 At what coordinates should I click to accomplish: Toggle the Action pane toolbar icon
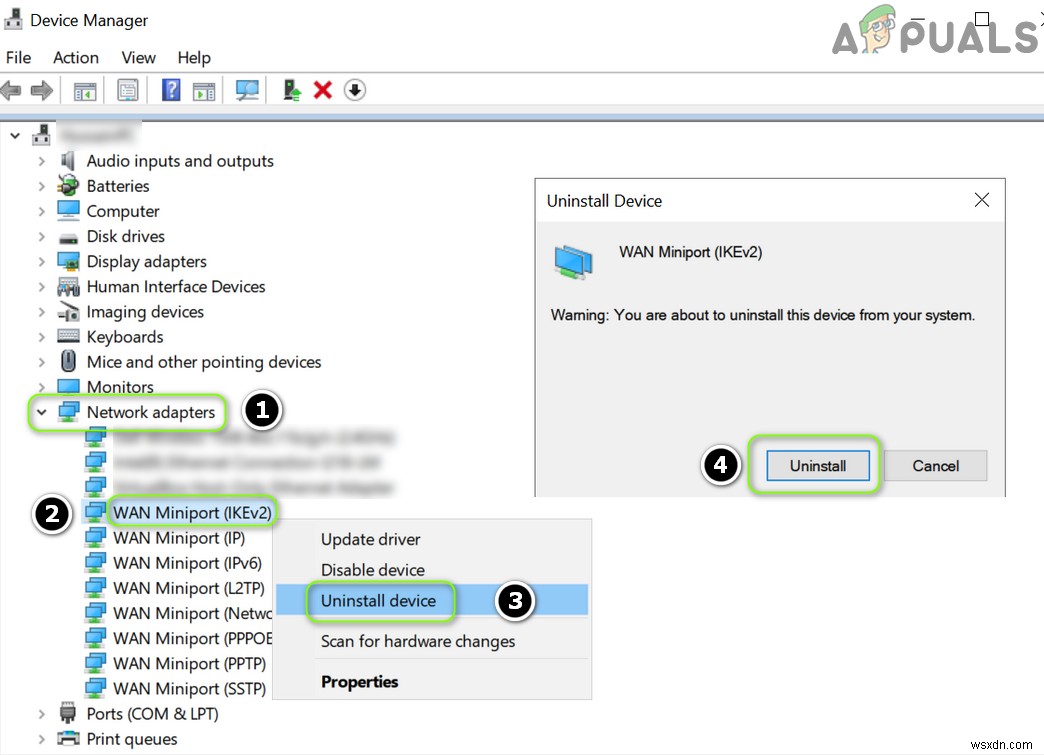[204, 91]
